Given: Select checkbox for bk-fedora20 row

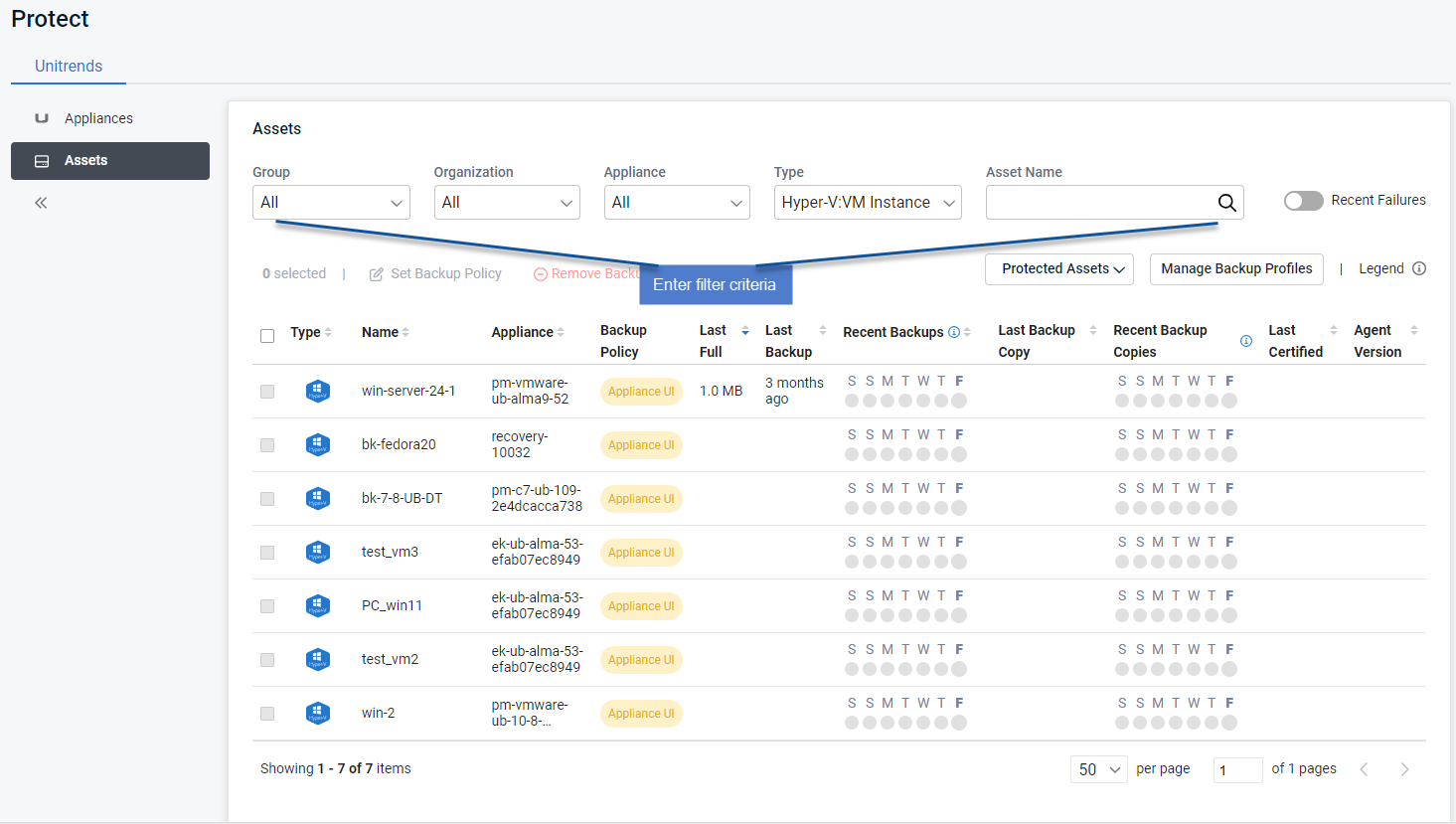Looking at the screenshot, I should pos(267,445).
